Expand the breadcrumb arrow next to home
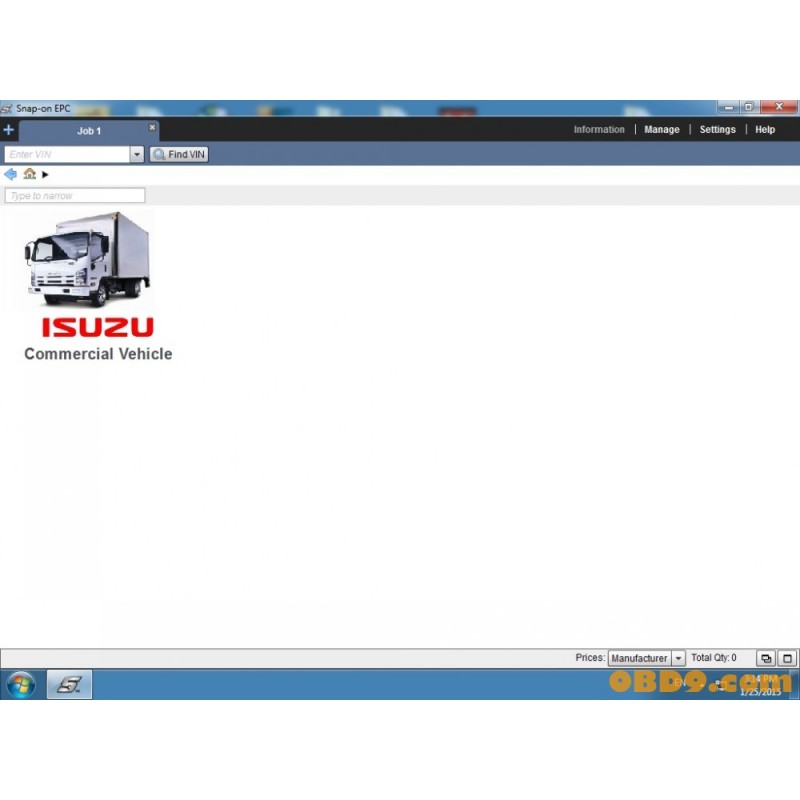Image resolution: width=800 pixels, height=800 pixels. pos(45,174)
